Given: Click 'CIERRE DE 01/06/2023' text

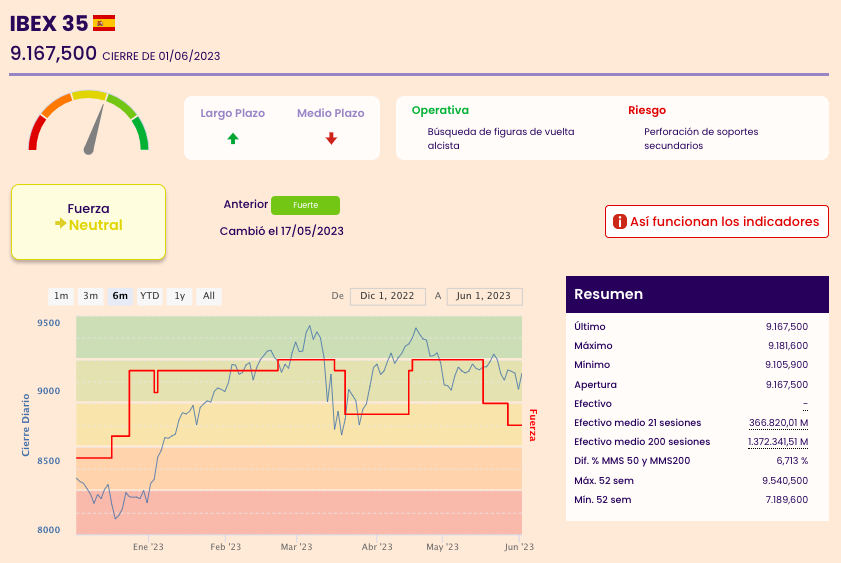Looking at the screenshot, I should [161, 56].
